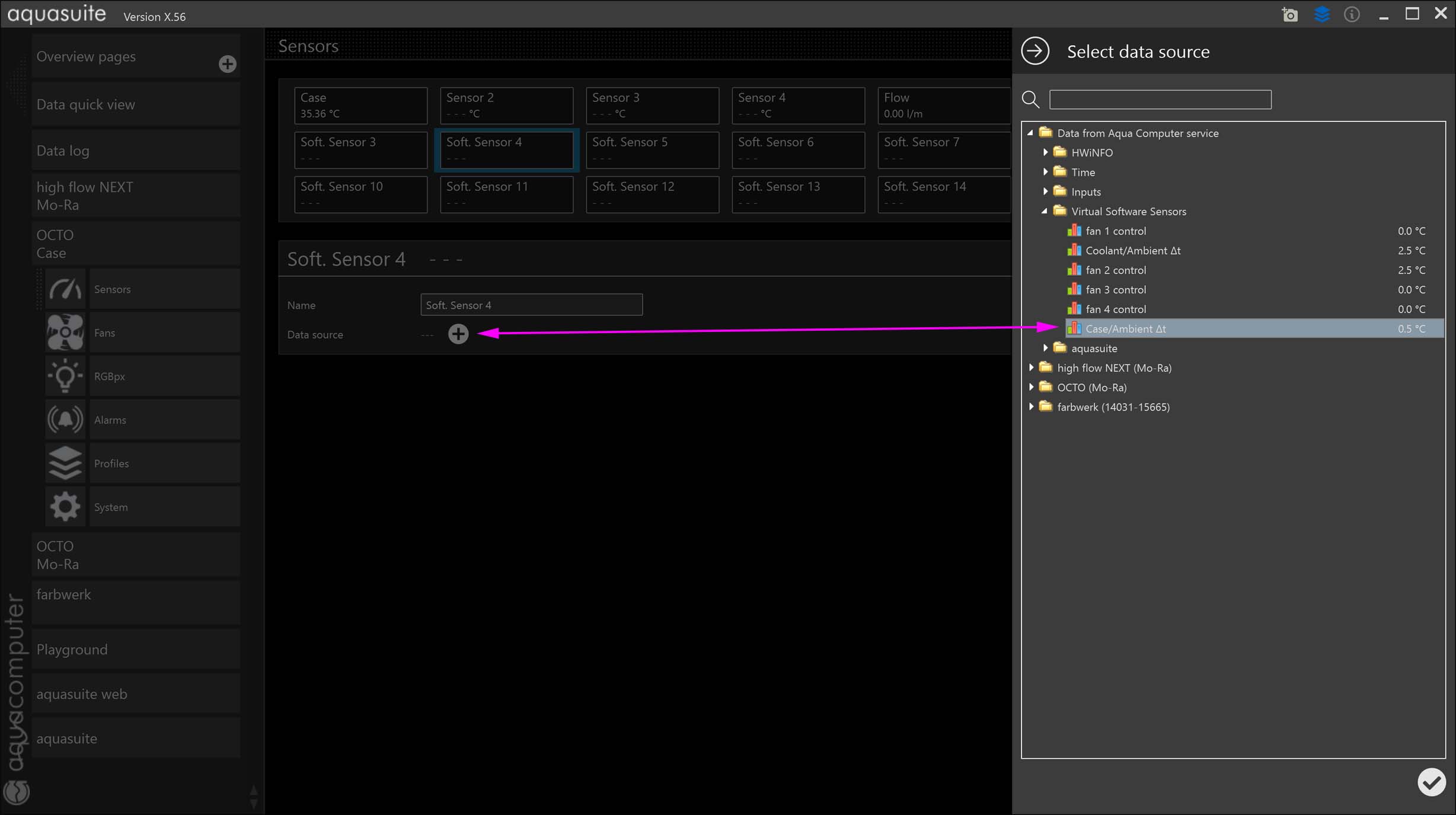
Task: Expand the HWiNFO folder
Action: coord(1046,152)
